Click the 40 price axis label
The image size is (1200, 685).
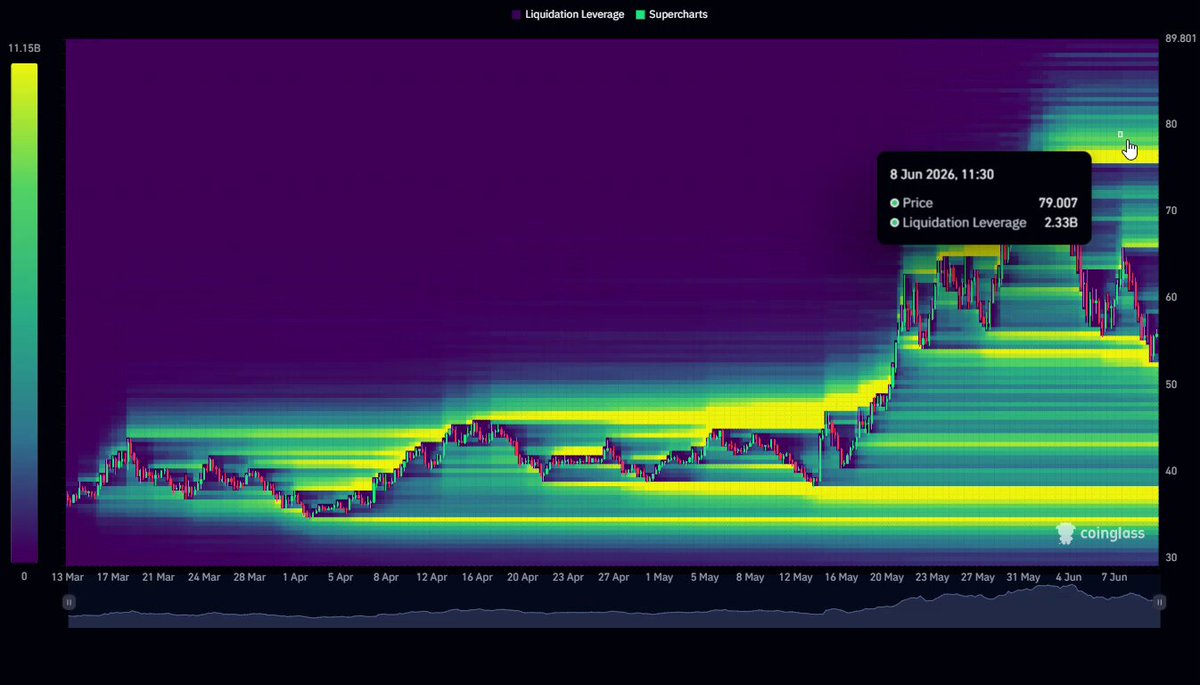coord(1172,471)
